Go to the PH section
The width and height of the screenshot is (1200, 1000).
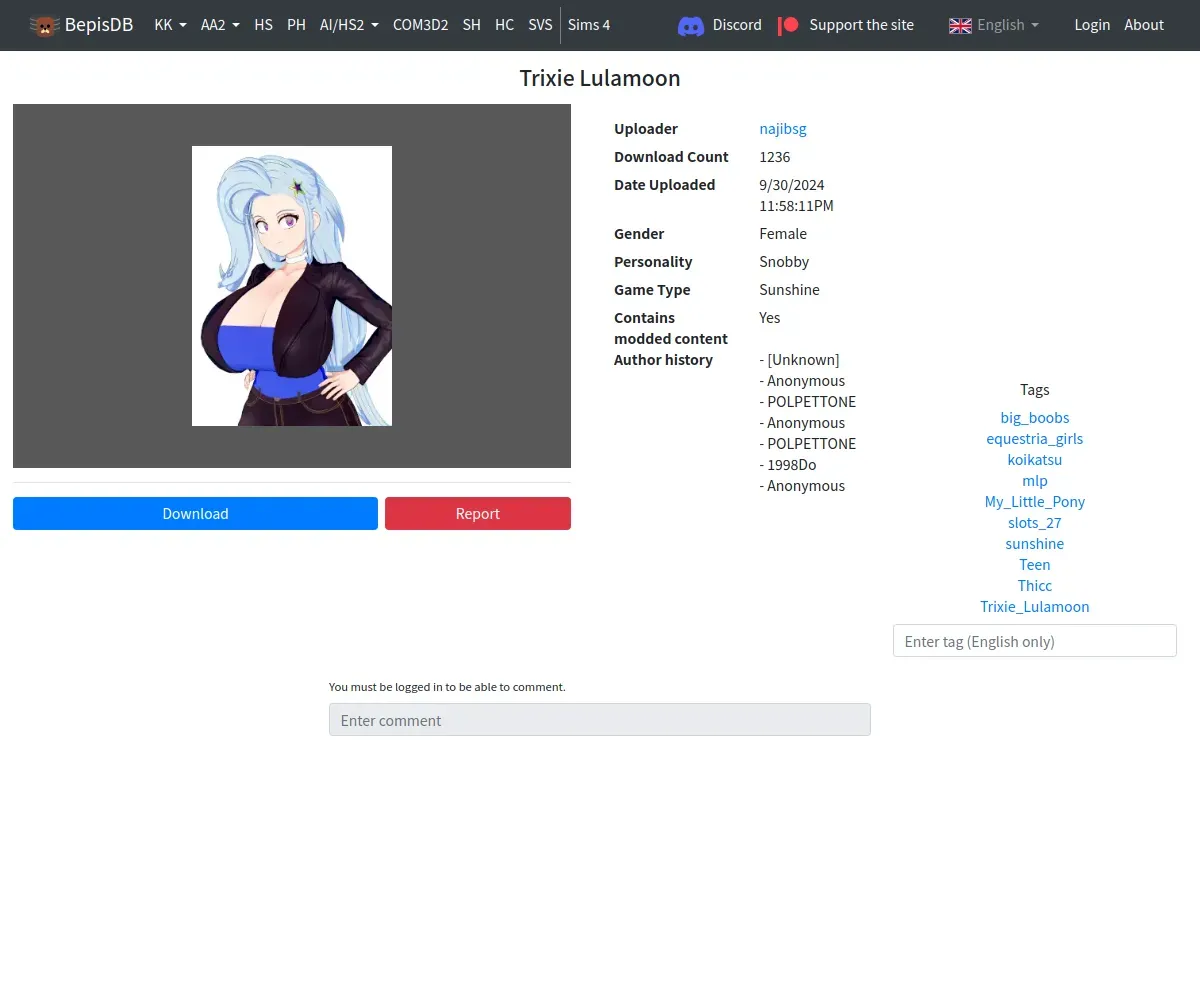pos(296,25)
